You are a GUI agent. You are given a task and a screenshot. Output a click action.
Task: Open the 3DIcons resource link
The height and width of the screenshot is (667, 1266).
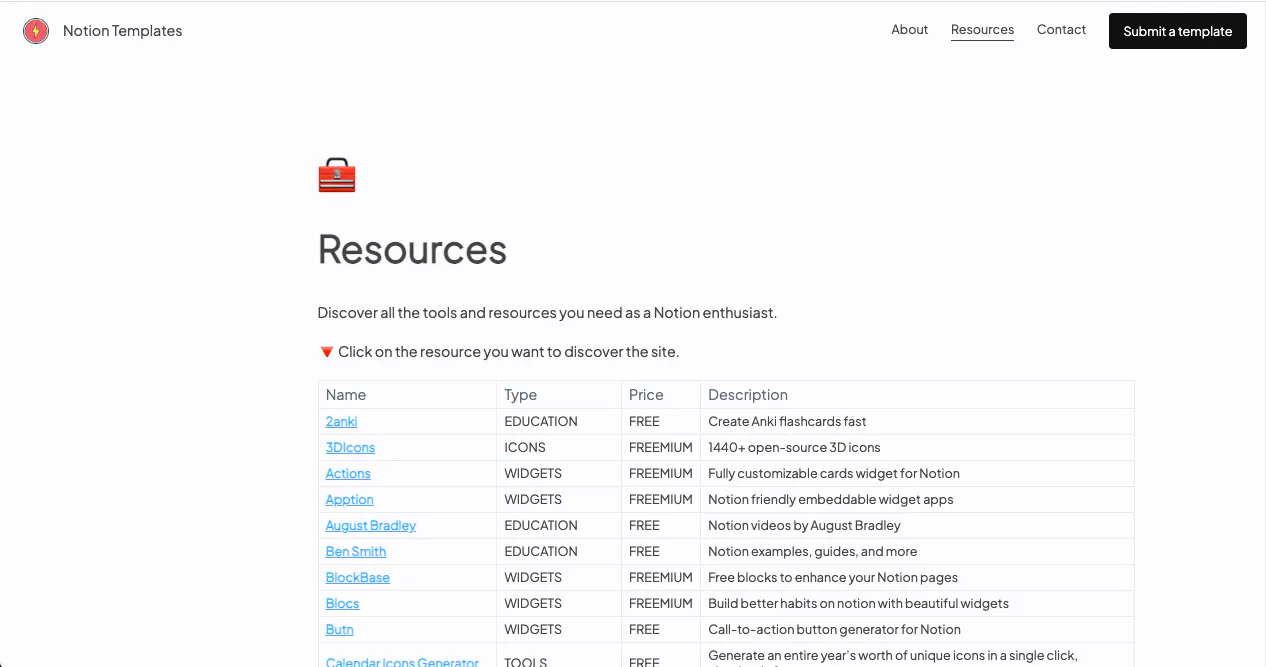click(x=350, y=447)
